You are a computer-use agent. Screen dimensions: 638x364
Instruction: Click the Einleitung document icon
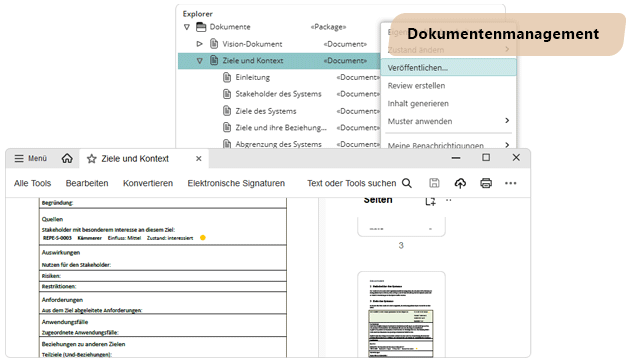[227, 77]
